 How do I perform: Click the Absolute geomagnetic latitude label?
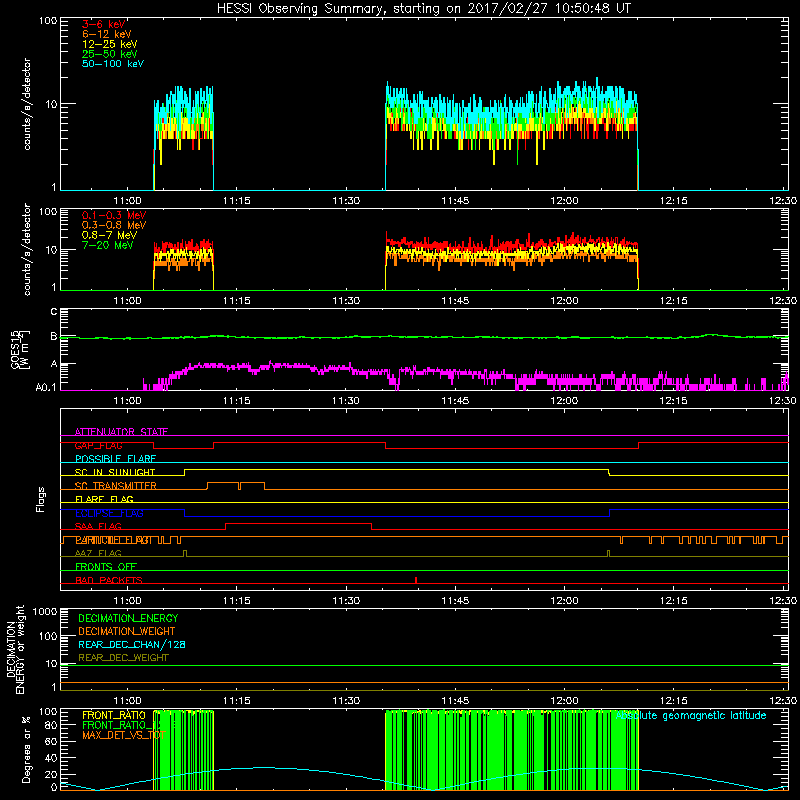tap(691, 715)
